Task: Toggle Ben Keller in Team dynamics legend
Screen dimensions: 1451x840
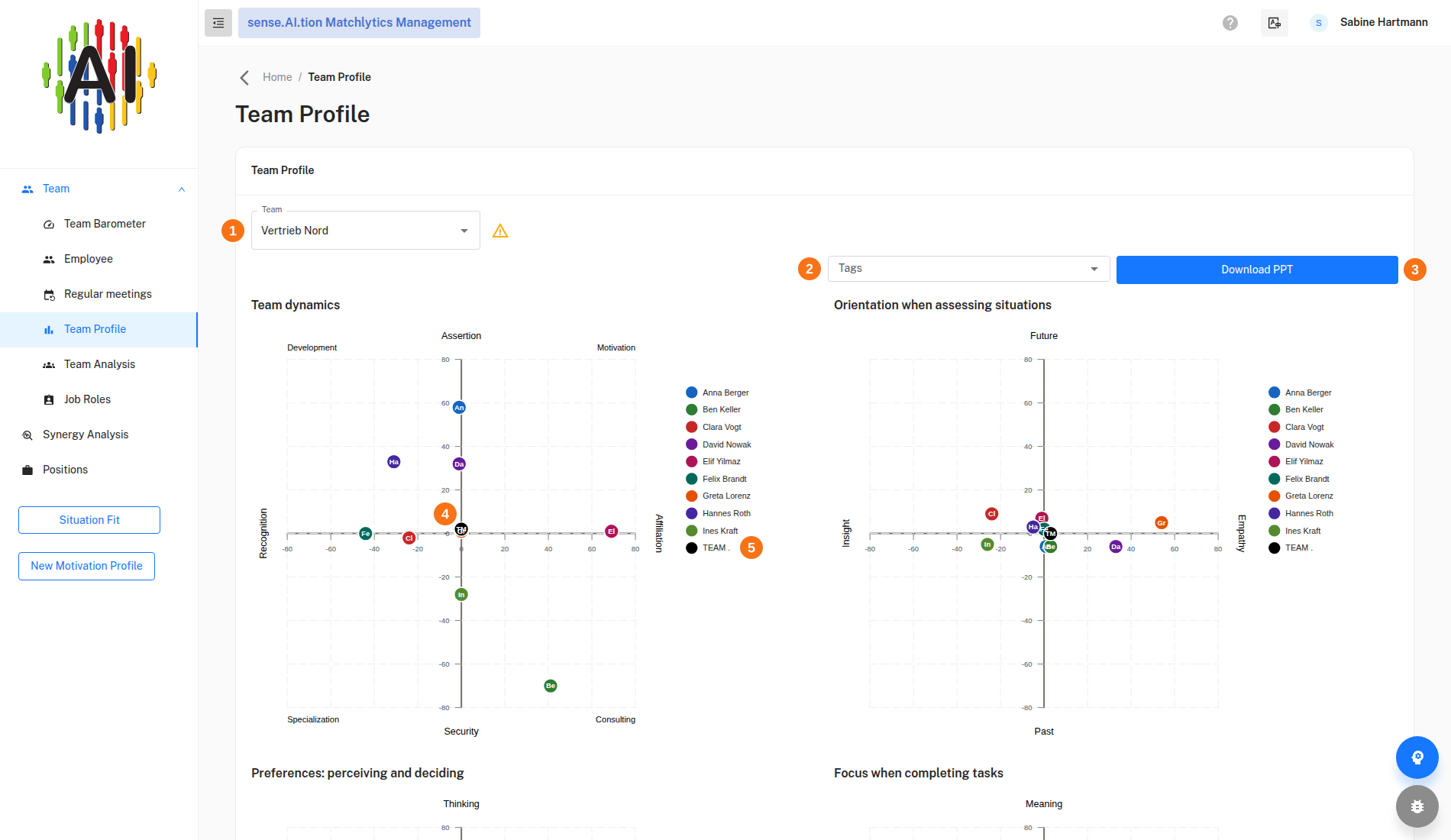Action: click(713, 409)
